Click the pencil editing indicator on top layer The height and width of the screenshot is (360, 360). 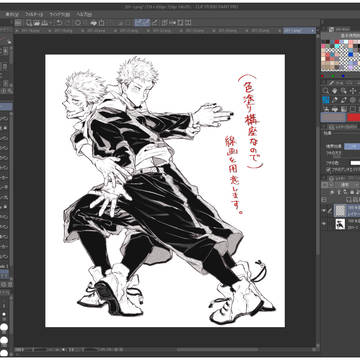330,210
